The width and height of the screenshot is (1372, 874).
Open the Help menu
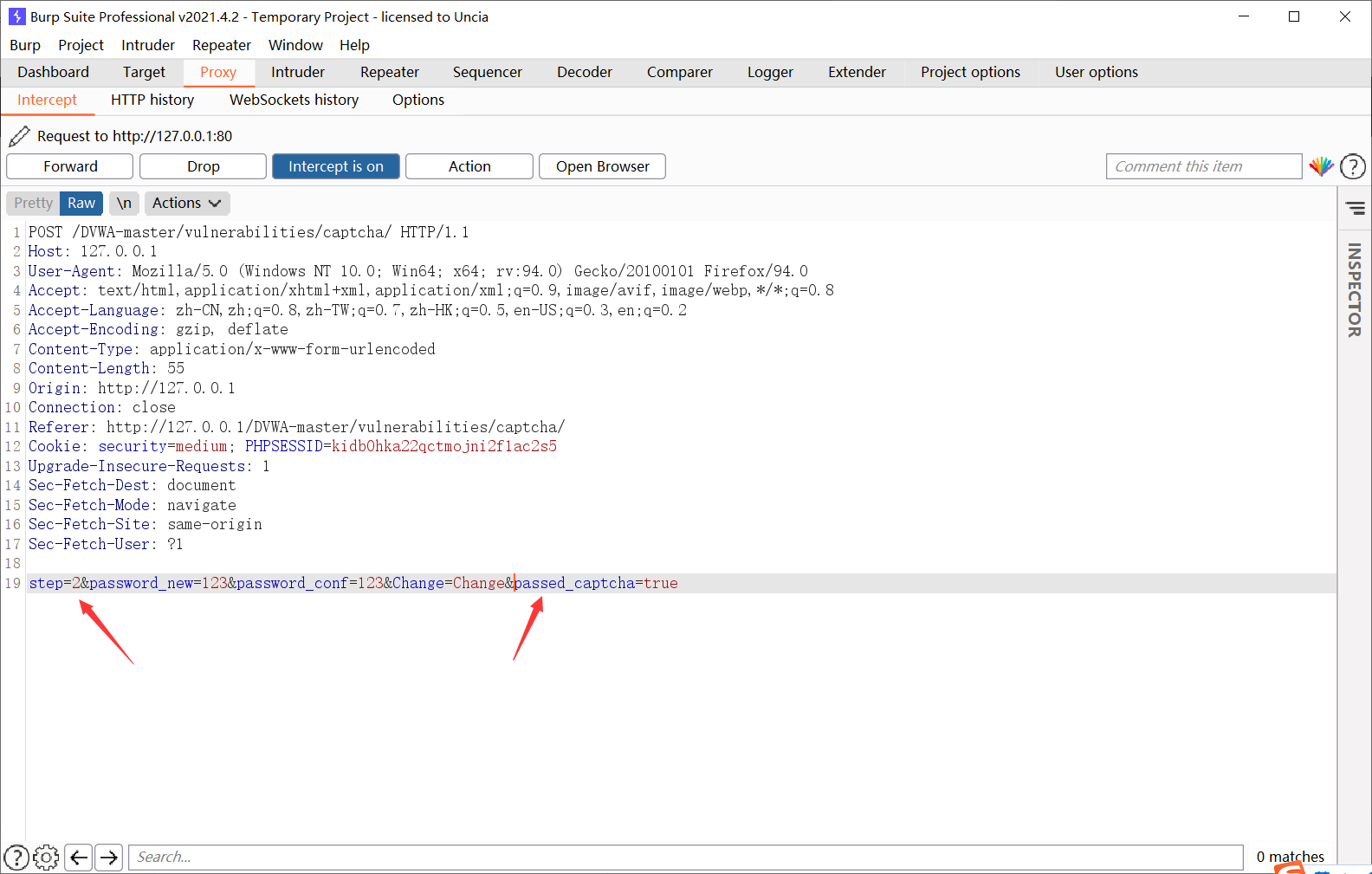click(354, 45)
